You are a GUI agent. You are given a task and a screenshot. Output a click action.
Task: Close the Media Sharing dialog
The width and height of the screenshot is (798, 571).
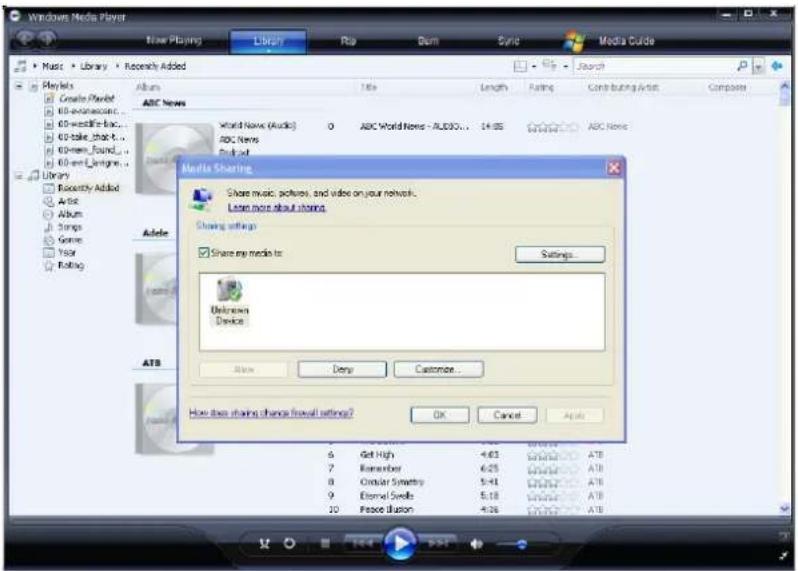[x=614, y=168]
